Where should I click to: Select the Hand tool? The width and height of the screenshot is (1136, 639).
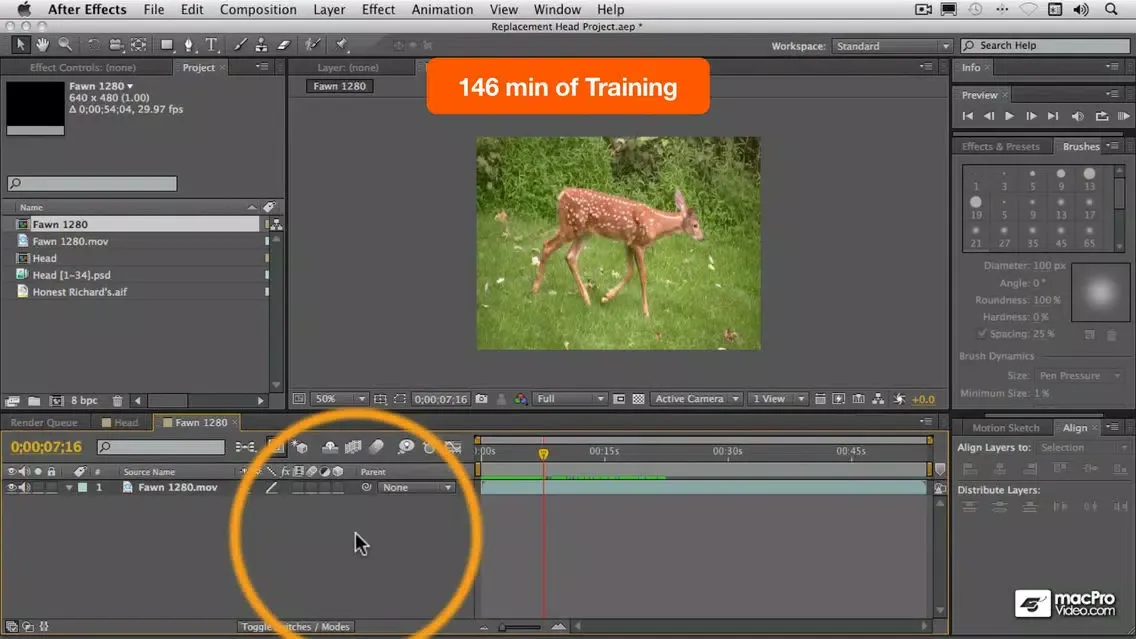click(43, 45)
